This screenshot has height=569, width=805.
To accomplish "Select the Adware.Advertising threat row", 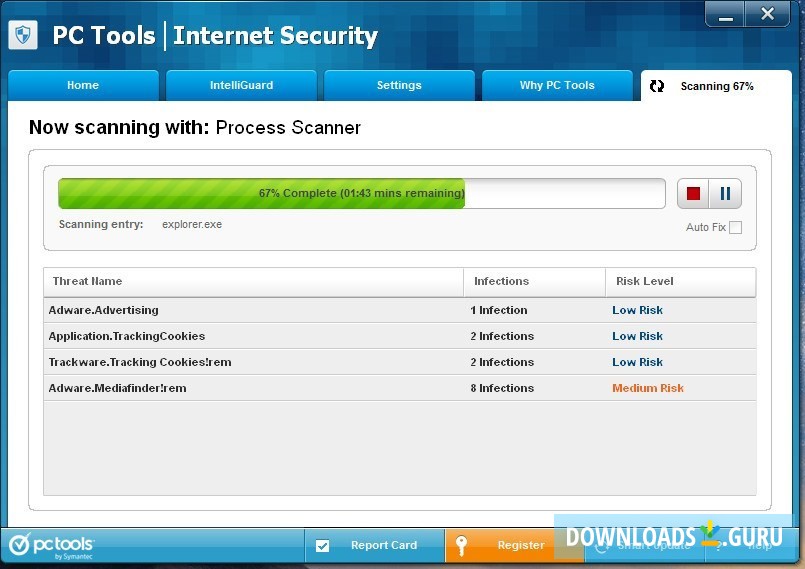I will pyautogui.click(x=400, y=310).
